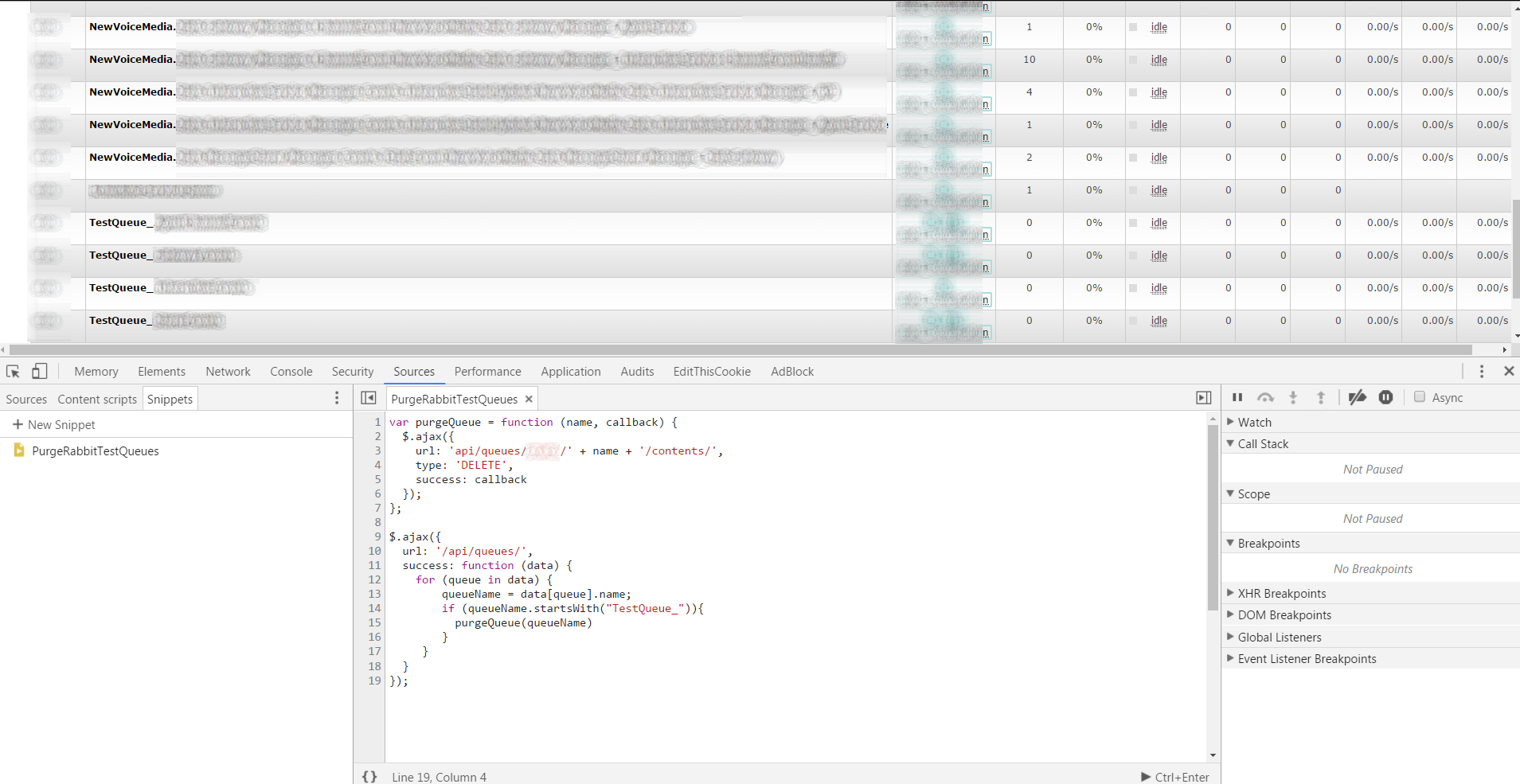Expand the XHR Breakpoints section
This screenshot has width=1520, height=784.
click(1281, 594)
